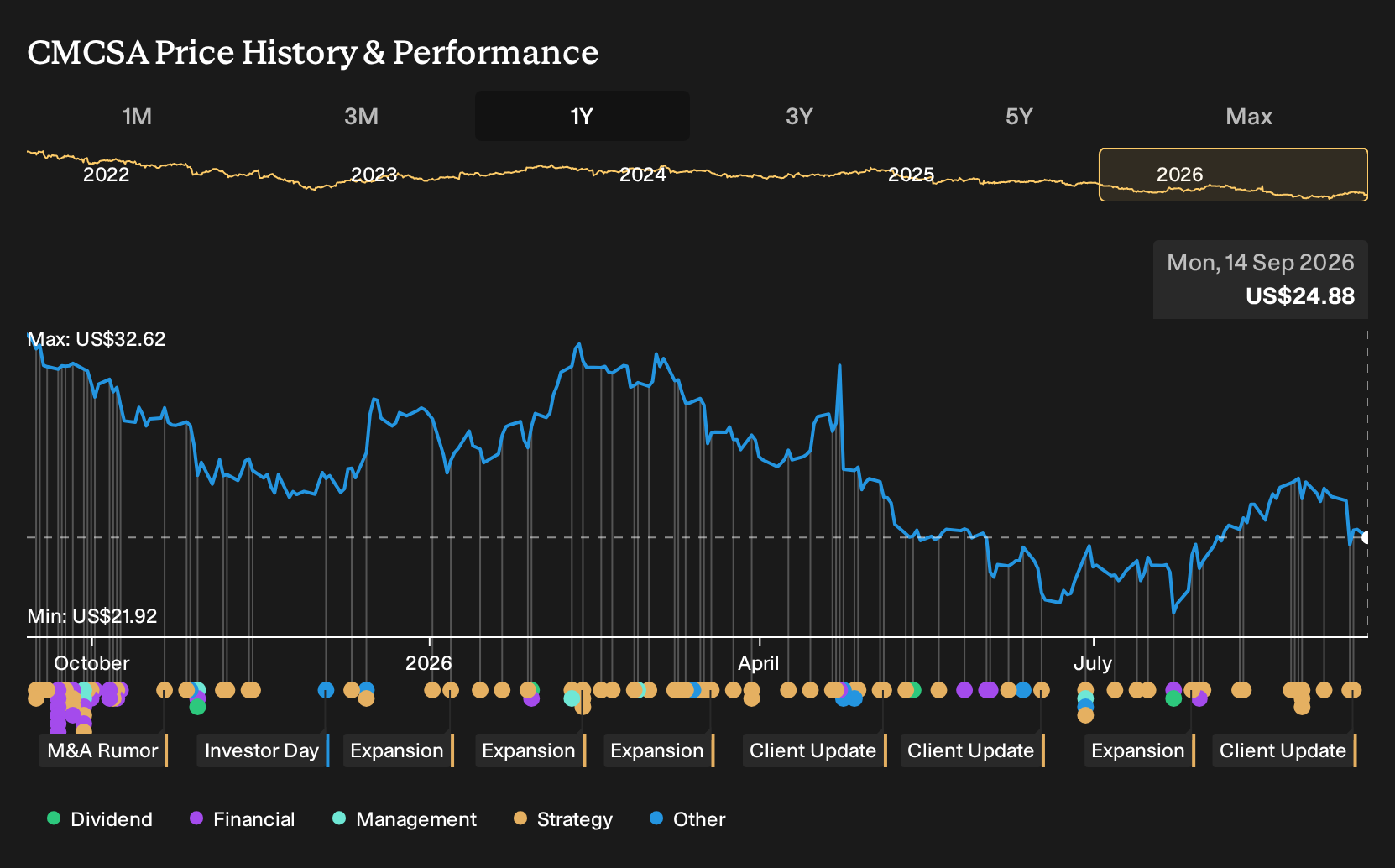Select the 1M time range tab
The height and width of the screenshot is (868, 1395).
point(137,116)
